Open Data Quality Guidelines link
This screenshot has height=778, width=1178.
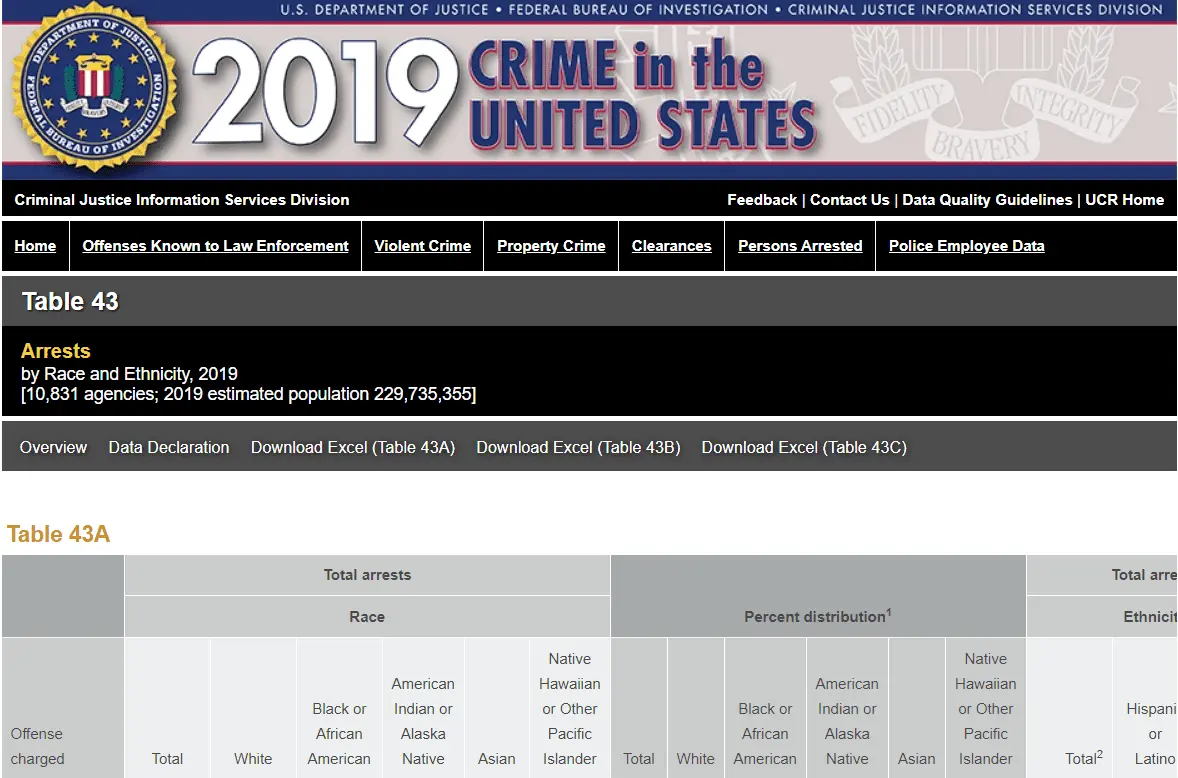coord(987,200)
